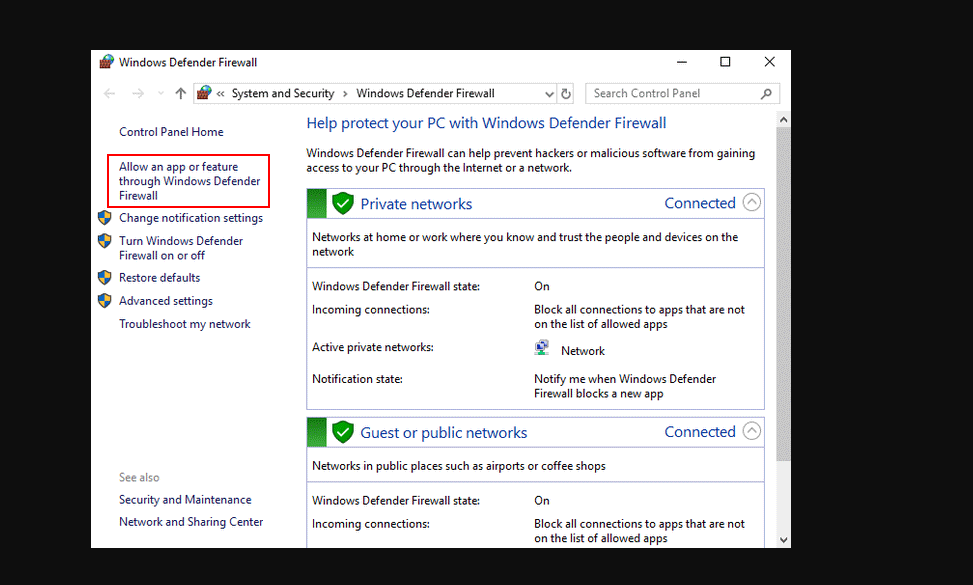The width and height of the screenshot is (973, 585).
Task: Click Windows Defender Firewall breadcrumb
Action: coord(425,93)
